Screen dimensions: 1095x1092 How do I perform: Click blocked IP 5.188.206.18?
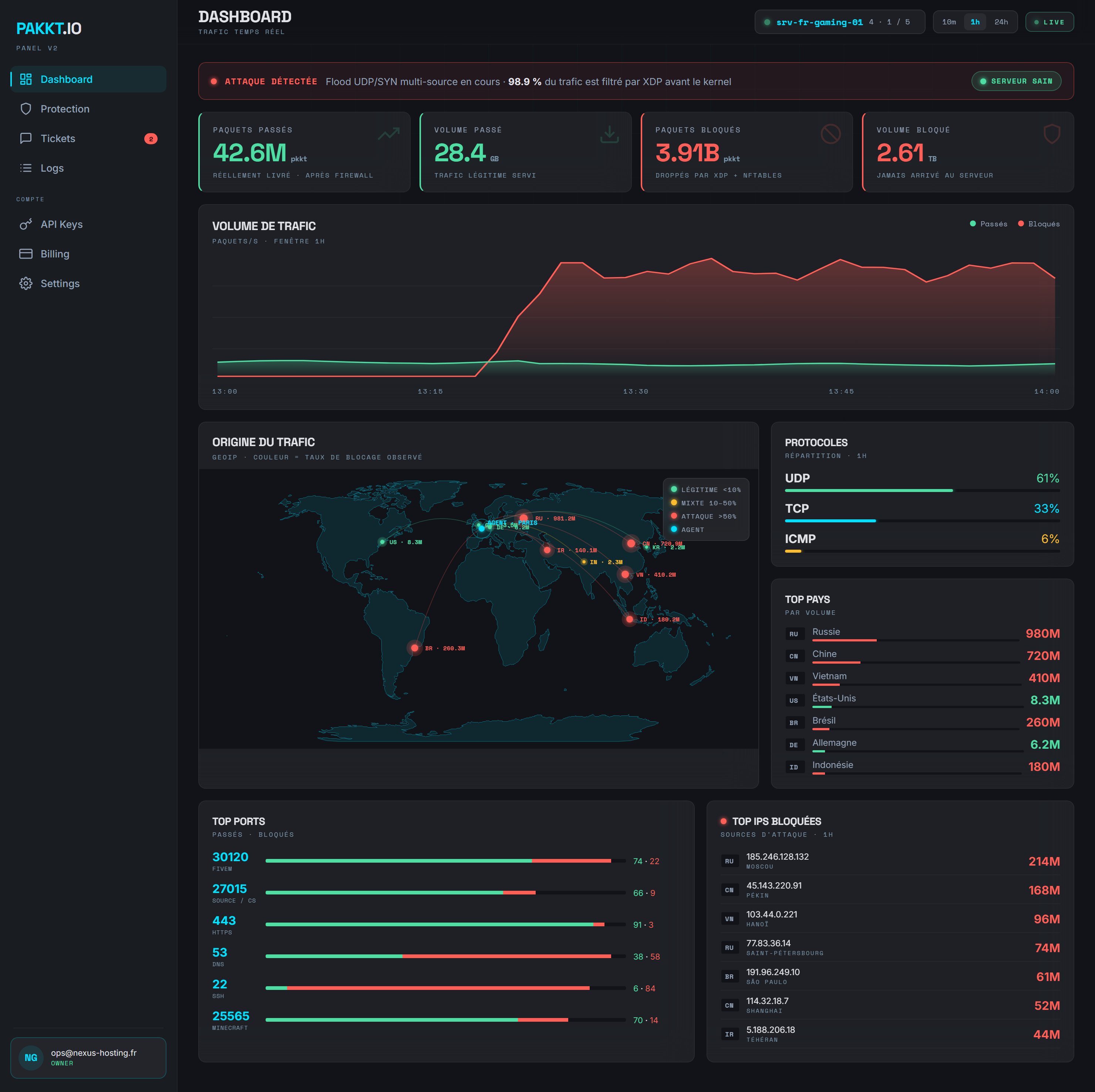tap(771, 1029)
